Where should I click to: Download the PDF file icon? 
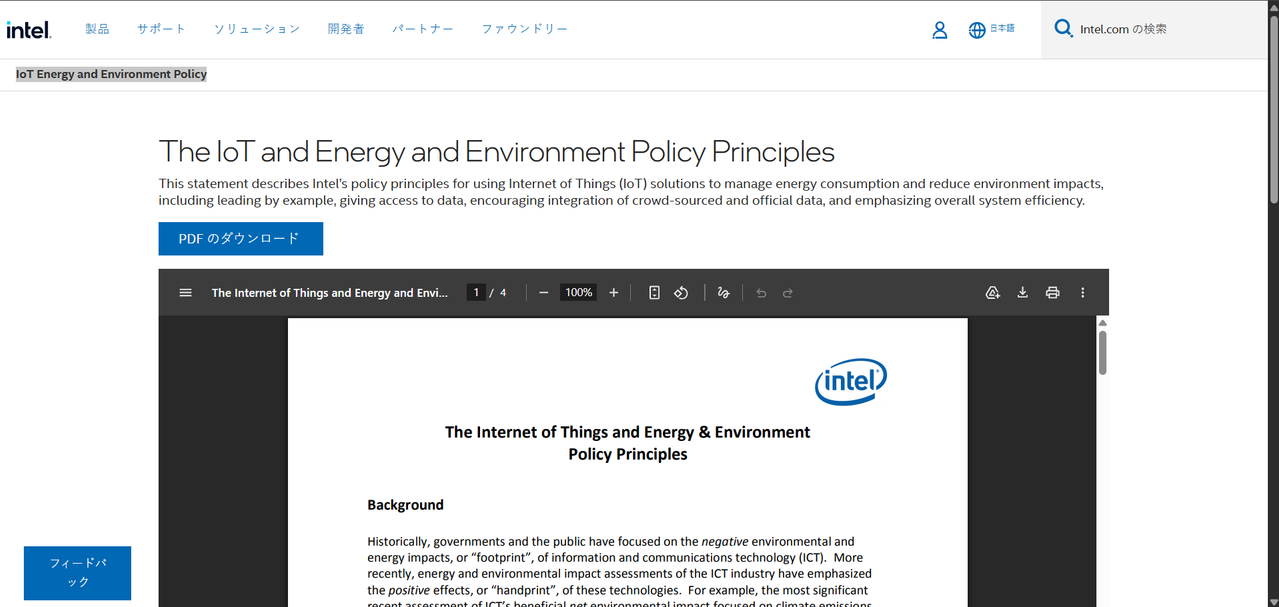point(1022,293)
